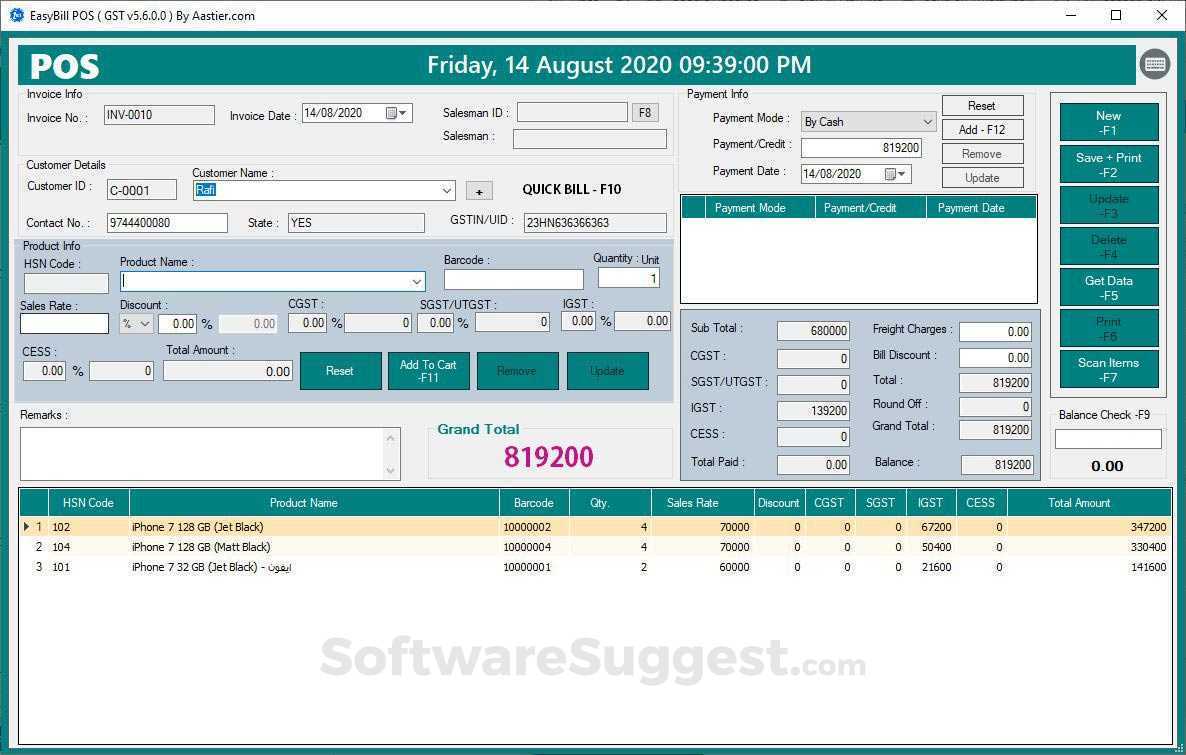The width and height of the screenshot is (1186, 755).
Task: Open the discount type percent dropdown
Action: click(137, 324)
